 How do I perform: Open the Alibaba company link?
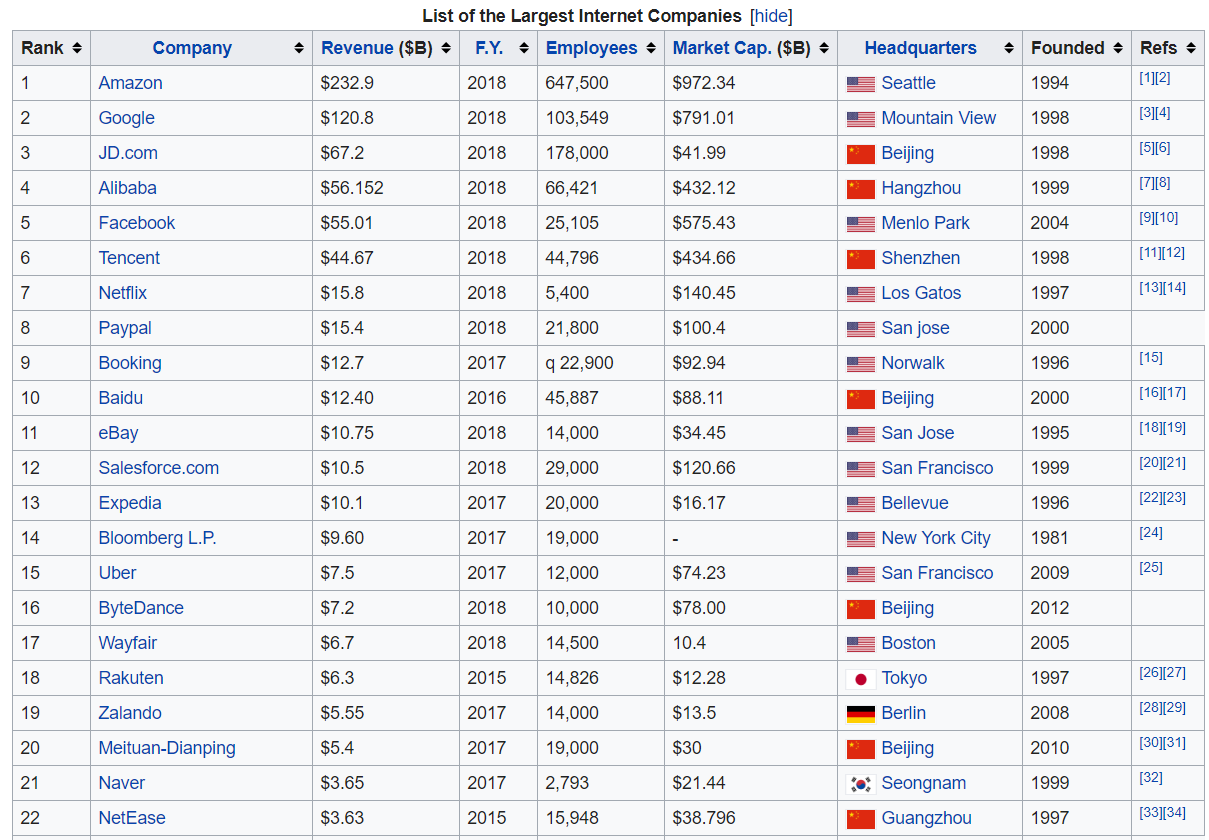pyautogui.click(x=127, y=188)
